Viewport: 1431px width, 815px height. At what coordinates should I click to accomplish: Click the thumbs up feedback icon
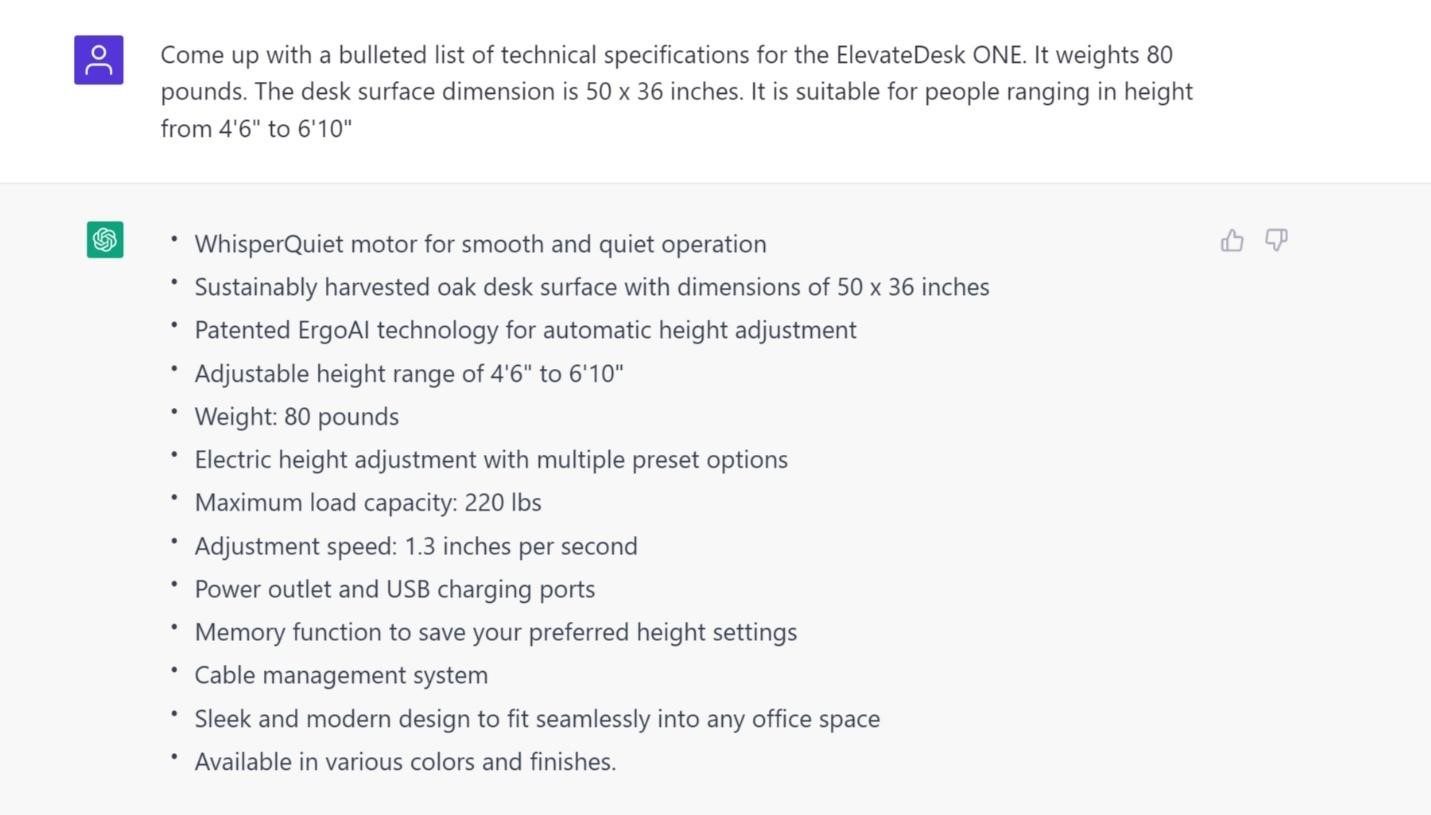point(1232,240)
